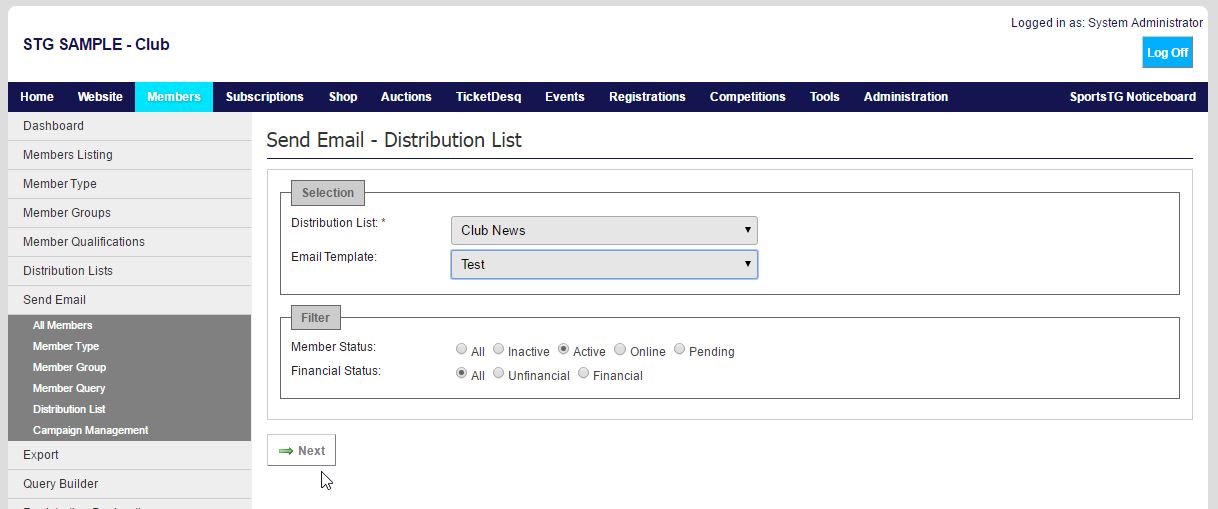Select All financial status radio

(x=461, y=373)
